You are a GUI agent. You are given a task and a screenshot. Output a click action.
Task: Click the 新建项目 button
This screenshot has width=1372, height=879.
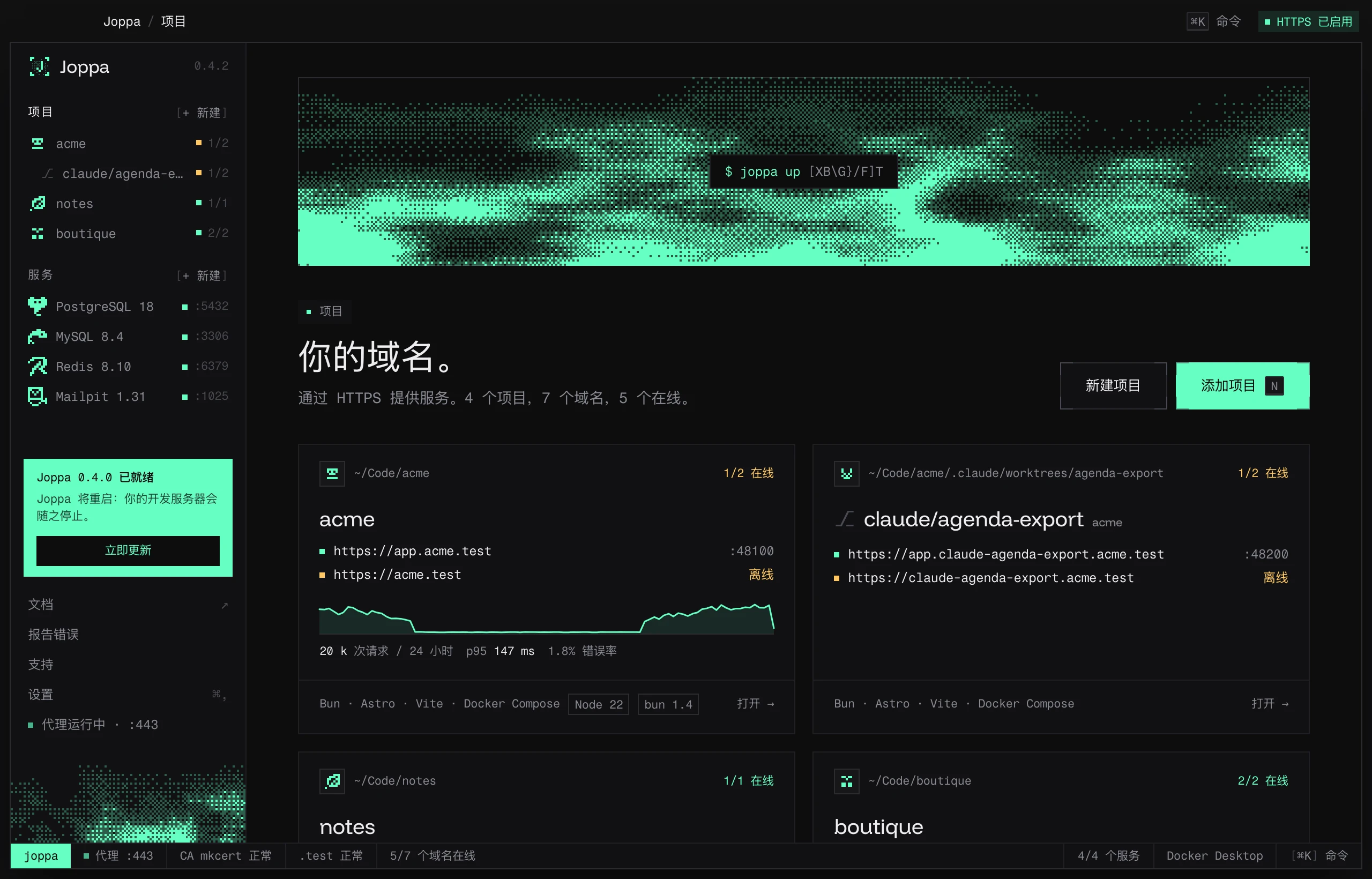1113,386
